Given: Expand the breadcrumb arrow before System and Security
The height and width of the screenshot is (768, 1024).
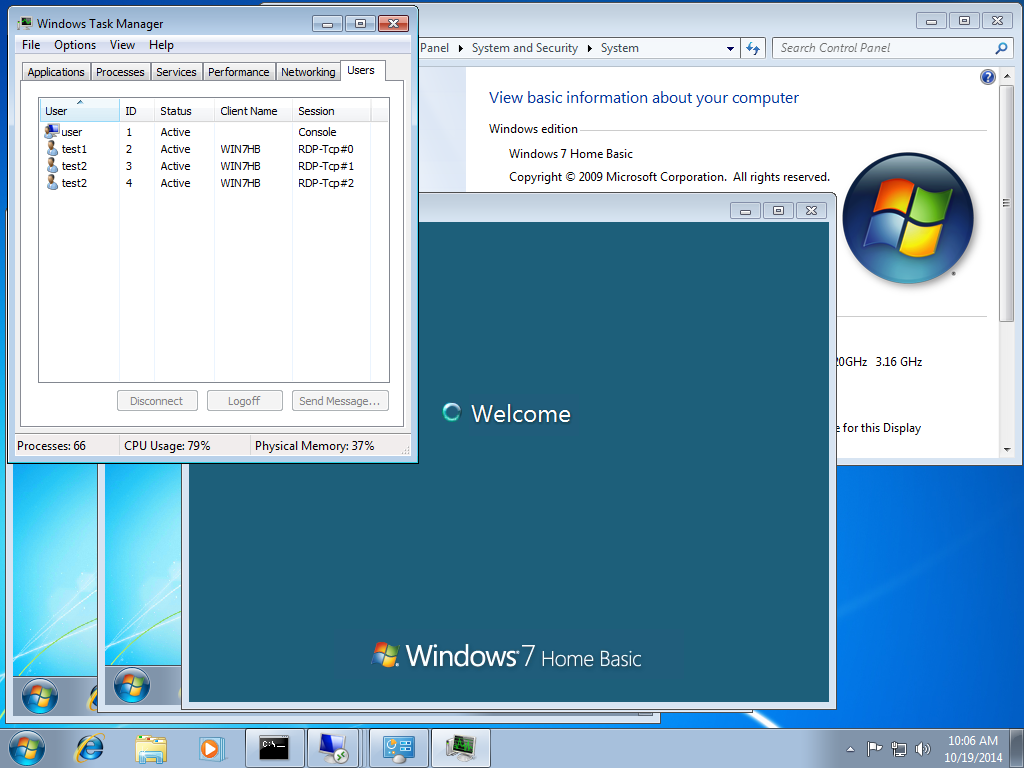Looking at the screenshot, I should 460,48.
